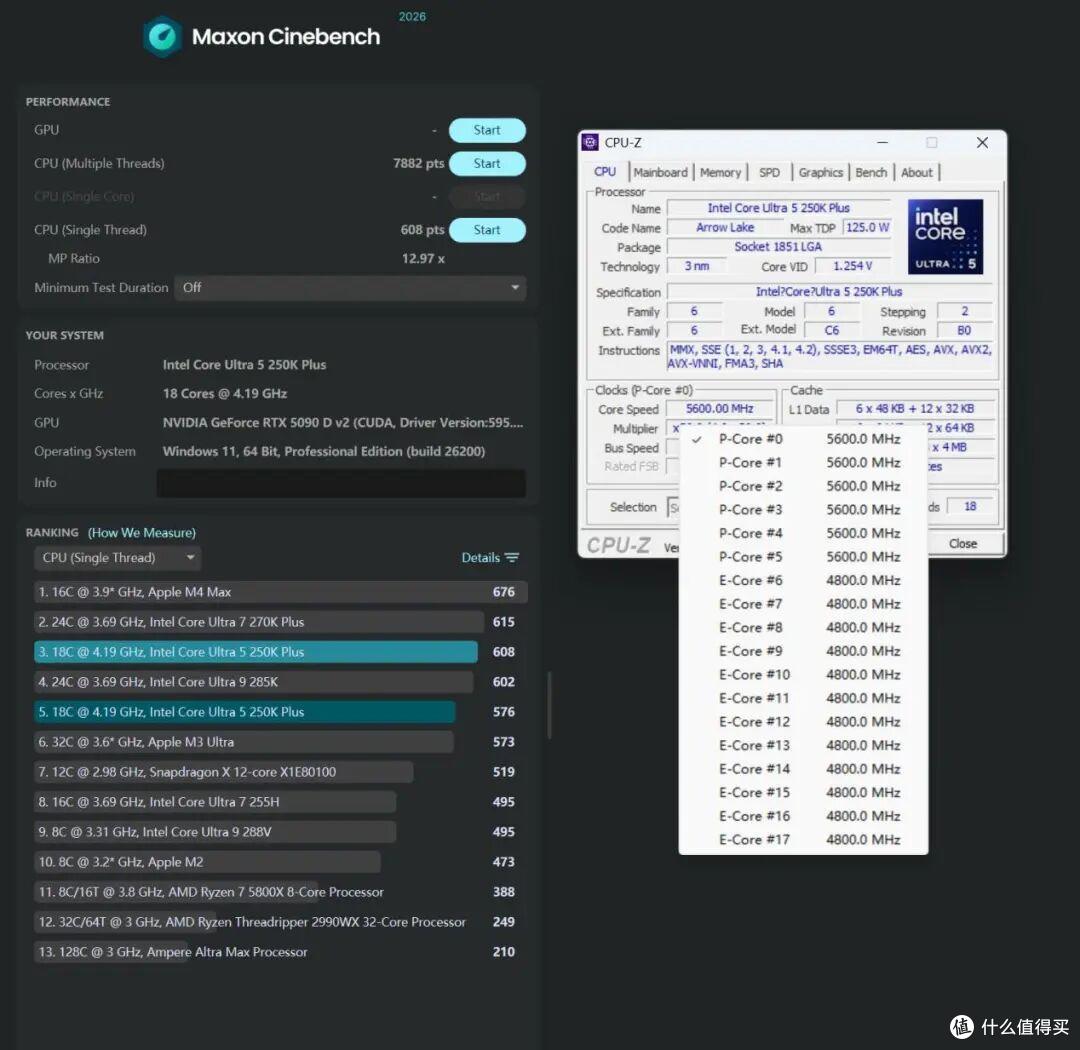The image size is (1080, 1050).
Task: Select E-Core #9 in the core list
Action: 803,651
